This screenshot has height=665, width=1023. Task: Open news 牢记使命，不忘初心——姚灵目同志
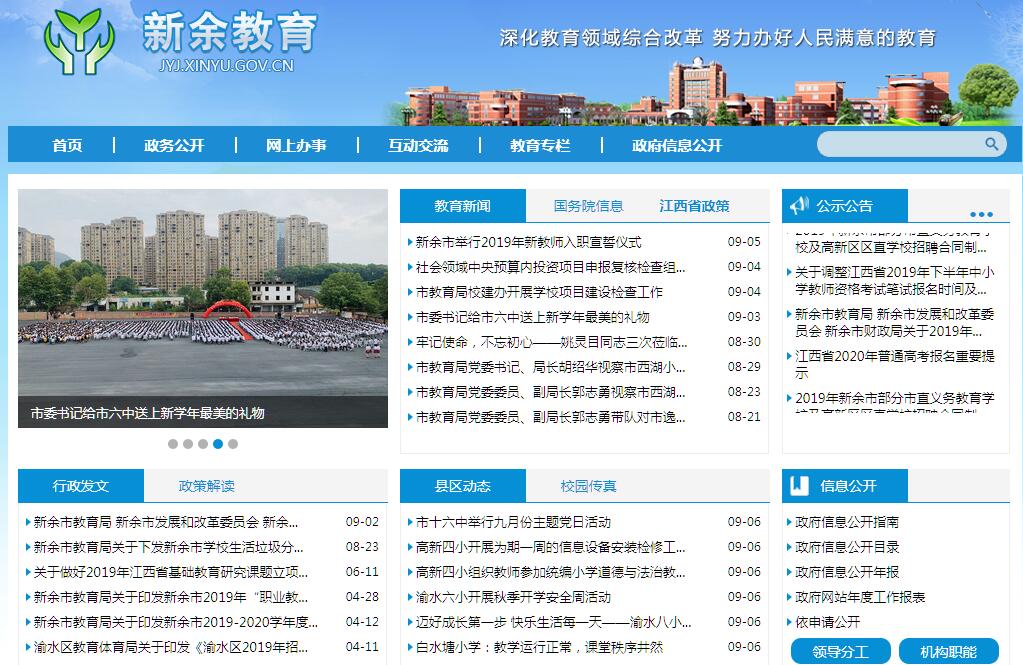coord(551,342)
